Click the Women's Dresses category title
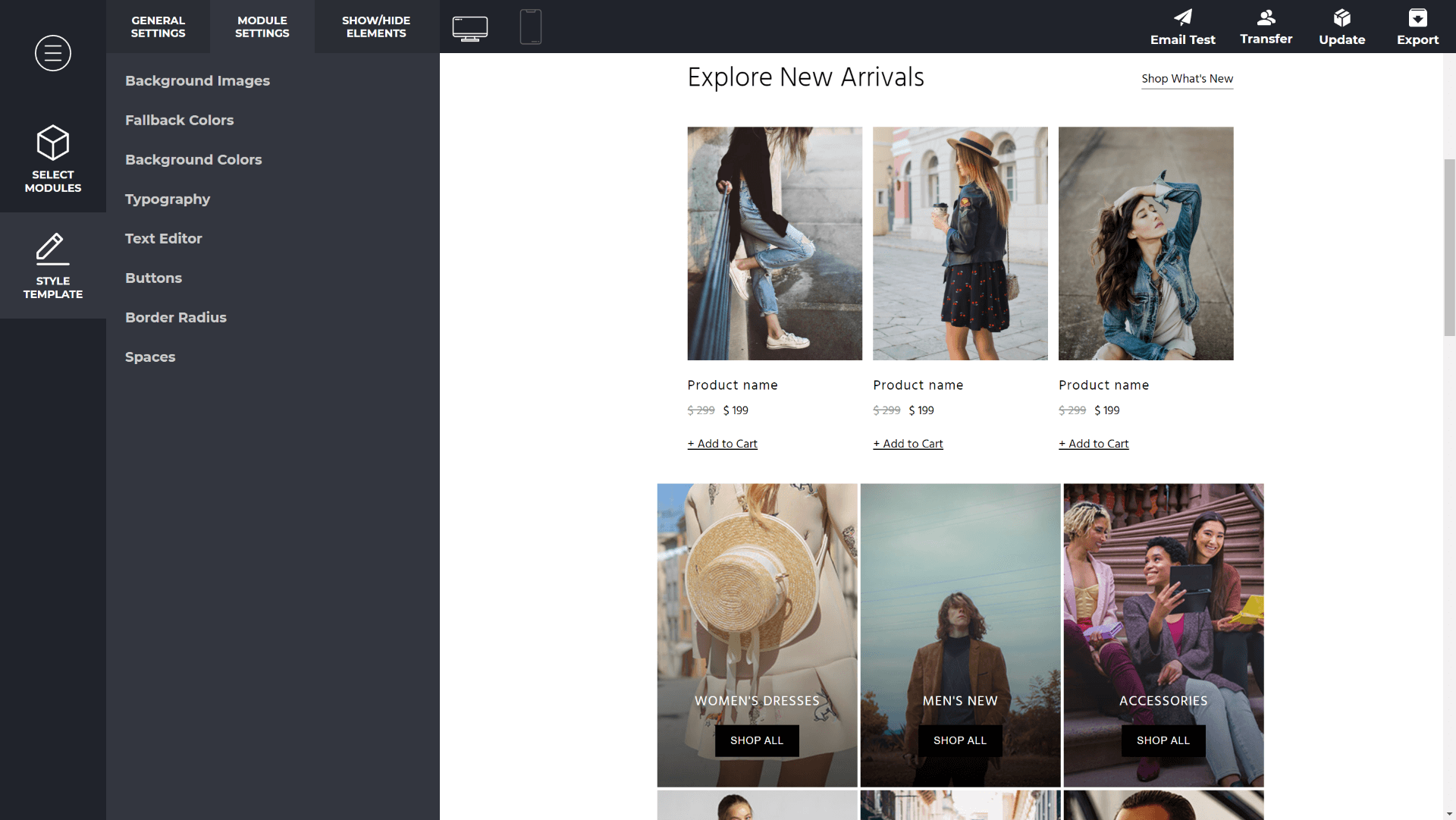The width and height of the screenshot is (1456, 820). [757, 701]
